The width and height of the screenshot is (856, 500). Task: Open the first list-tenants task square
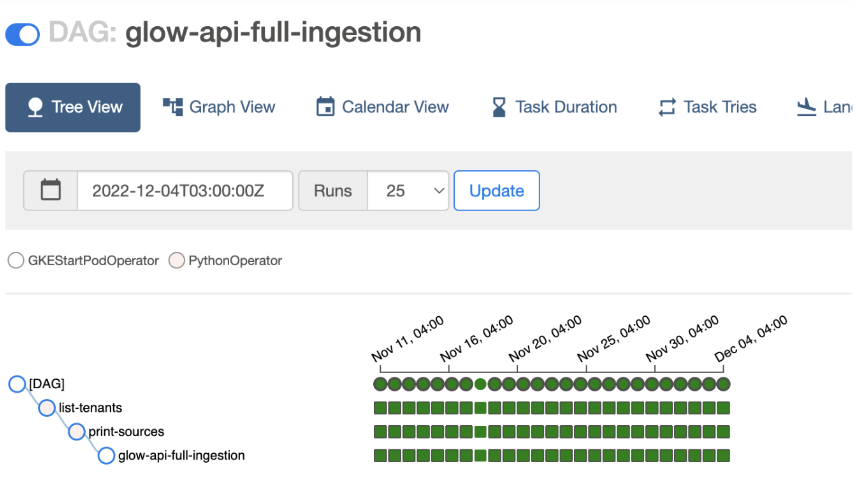pyautogui.click(x=381, y=408)
